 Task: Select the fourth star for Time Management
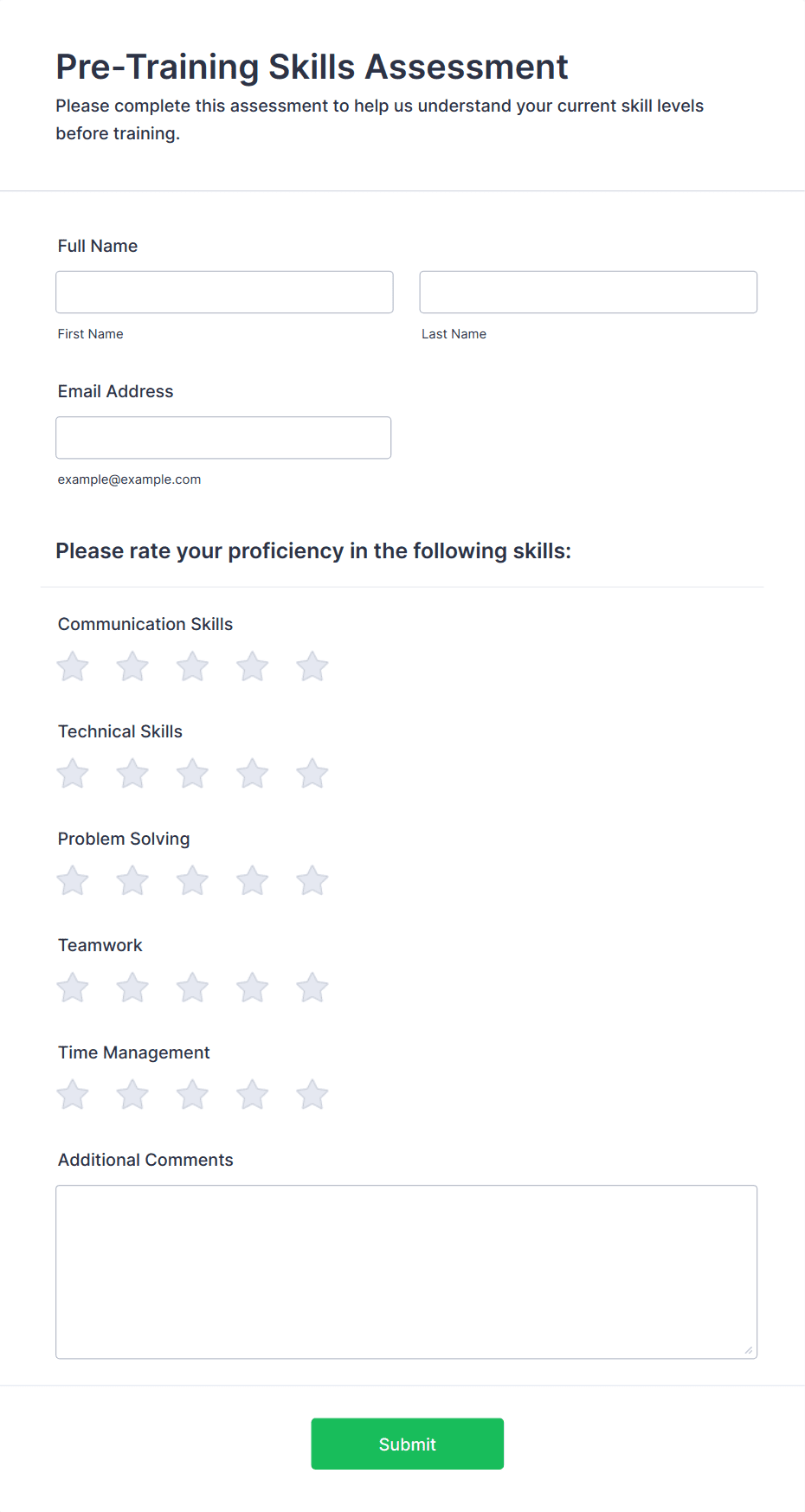pyautogui.click(x=252, y=1094)
